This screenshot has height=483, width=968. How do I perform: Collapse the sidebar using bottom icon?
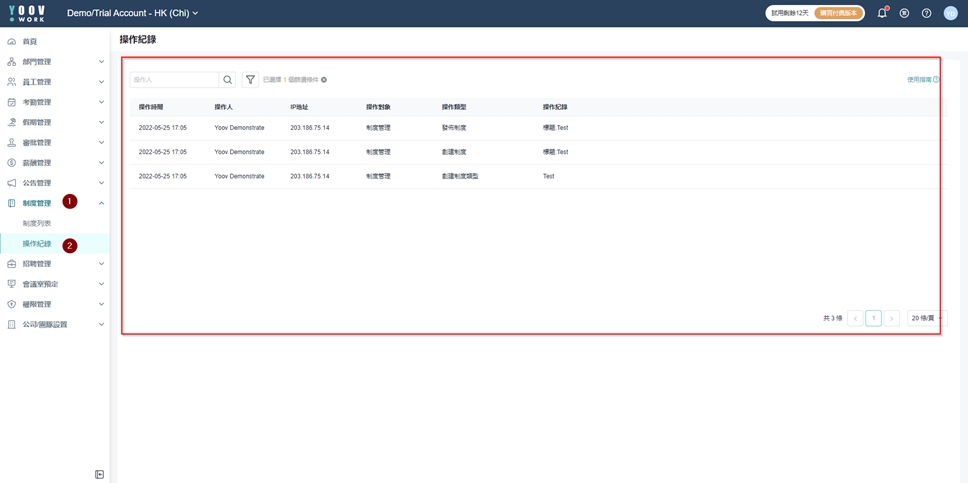click(99, 474)
